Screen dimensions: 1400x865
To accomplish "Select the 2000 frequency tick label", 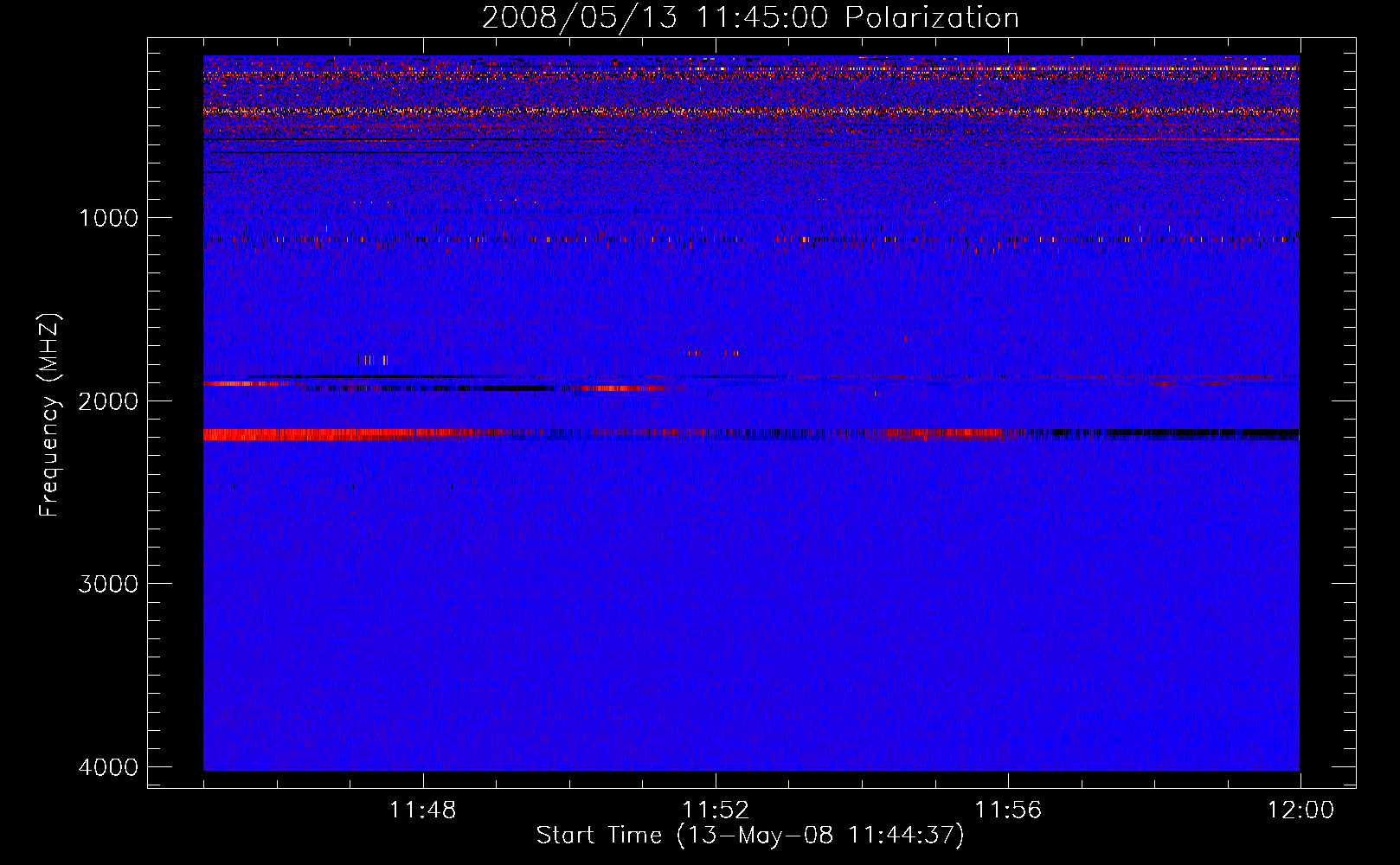I will point(108,400).
